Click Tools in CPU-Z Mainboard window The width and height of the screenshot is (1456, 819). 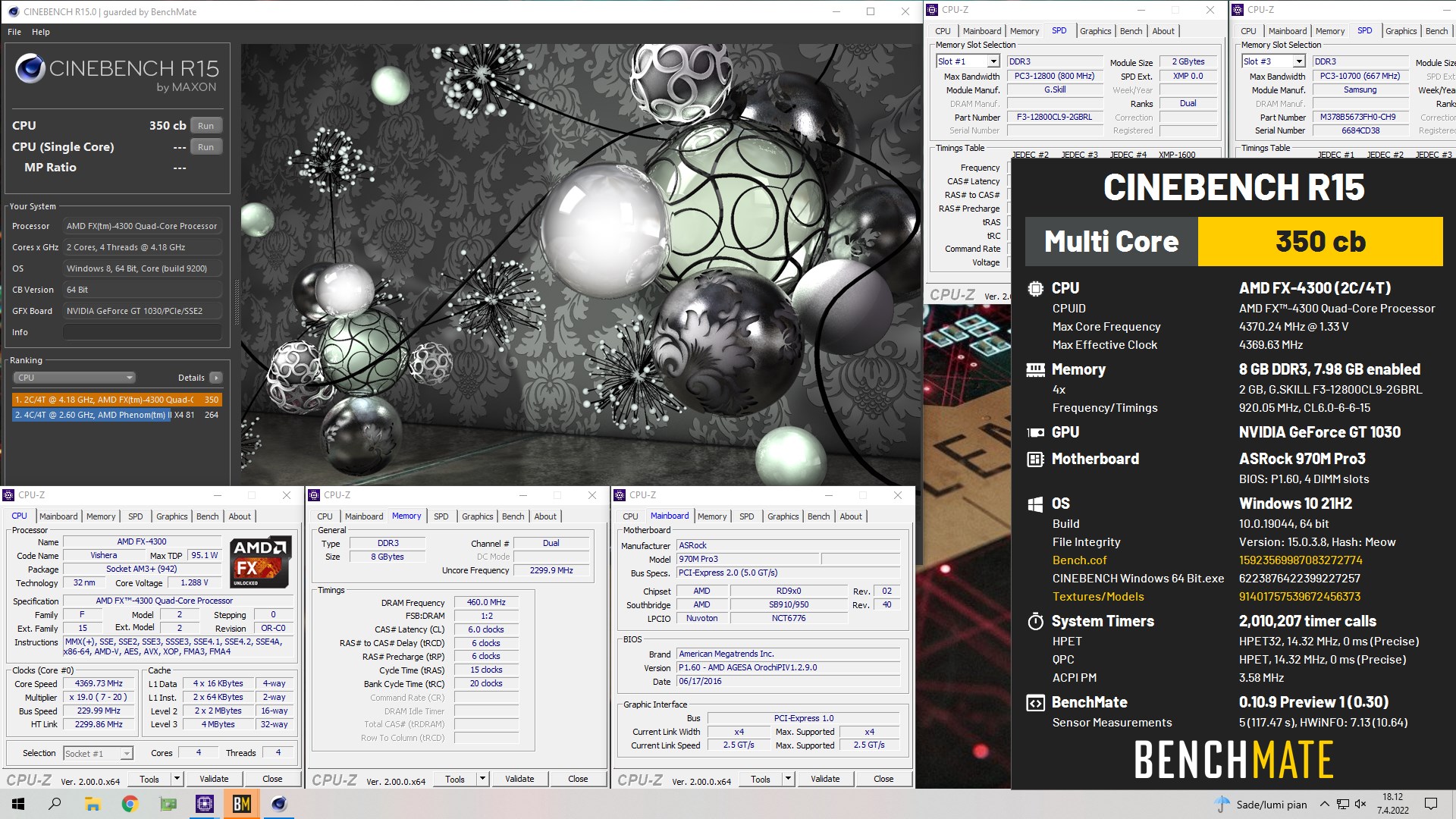click(x=761, y=779)
